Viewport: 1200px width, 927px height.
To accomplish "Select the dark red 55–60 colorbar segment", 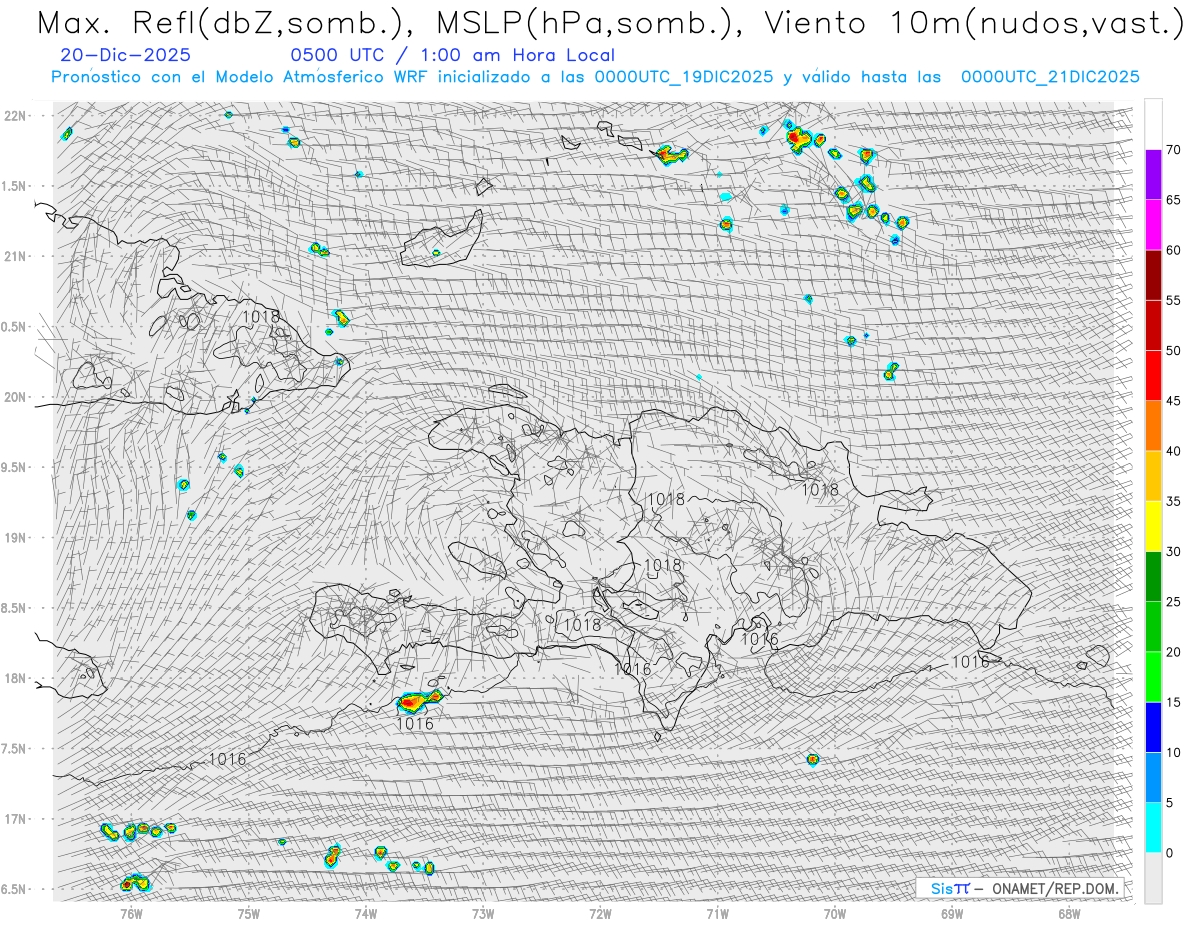I will pyautogui.click(x=1153, y=275).
